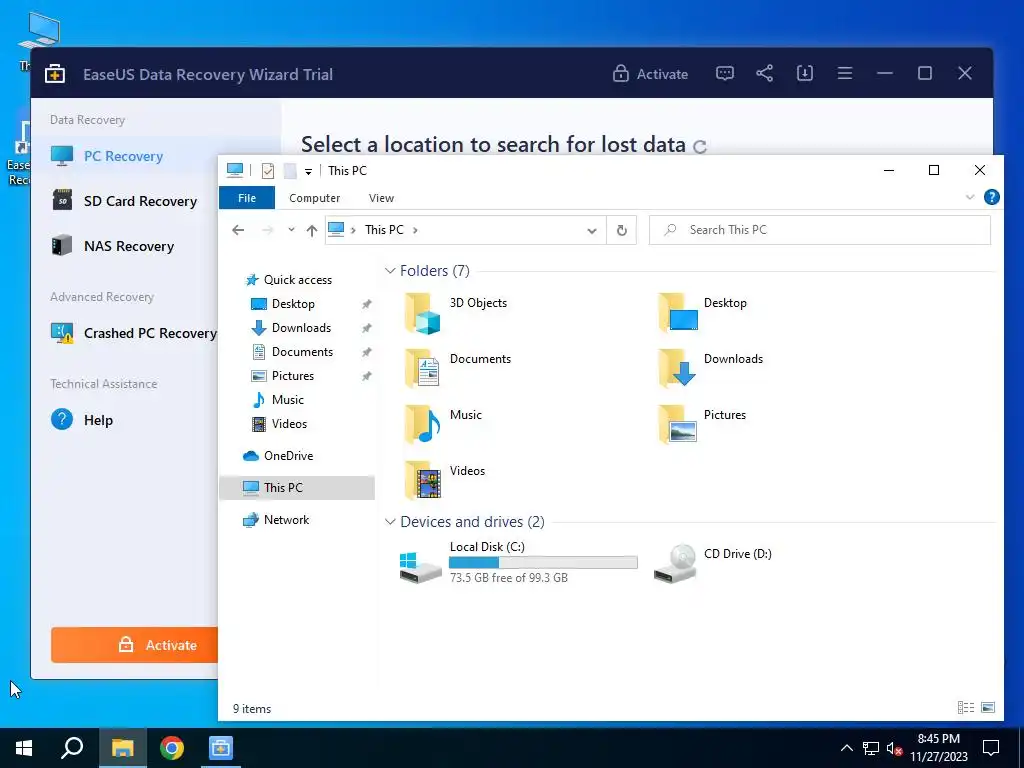Select SD Card Recovery in EaseUS sidebar

124,201
